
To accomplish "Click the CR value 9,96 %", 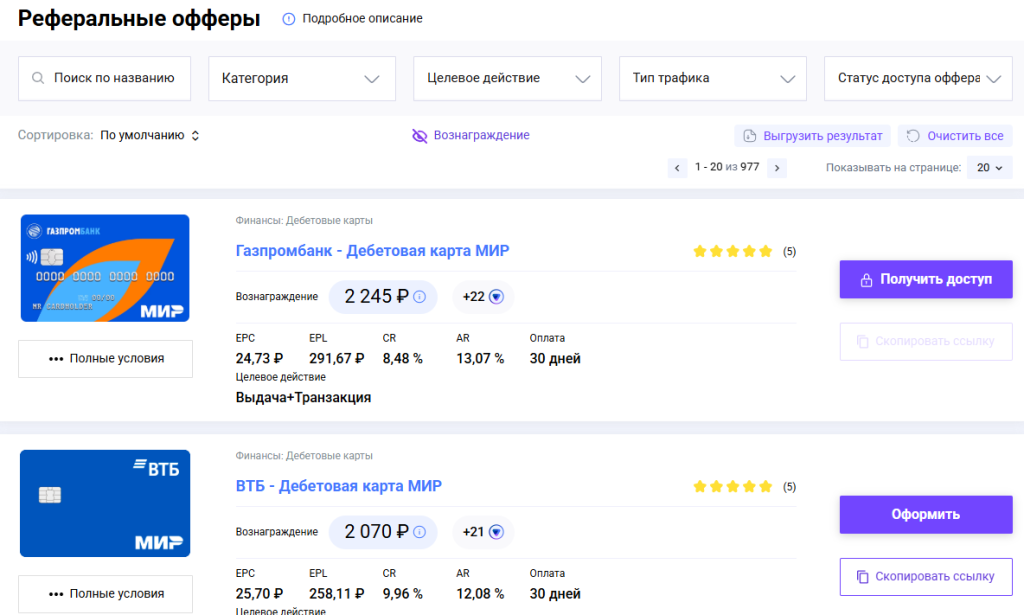I will (402, 593).
